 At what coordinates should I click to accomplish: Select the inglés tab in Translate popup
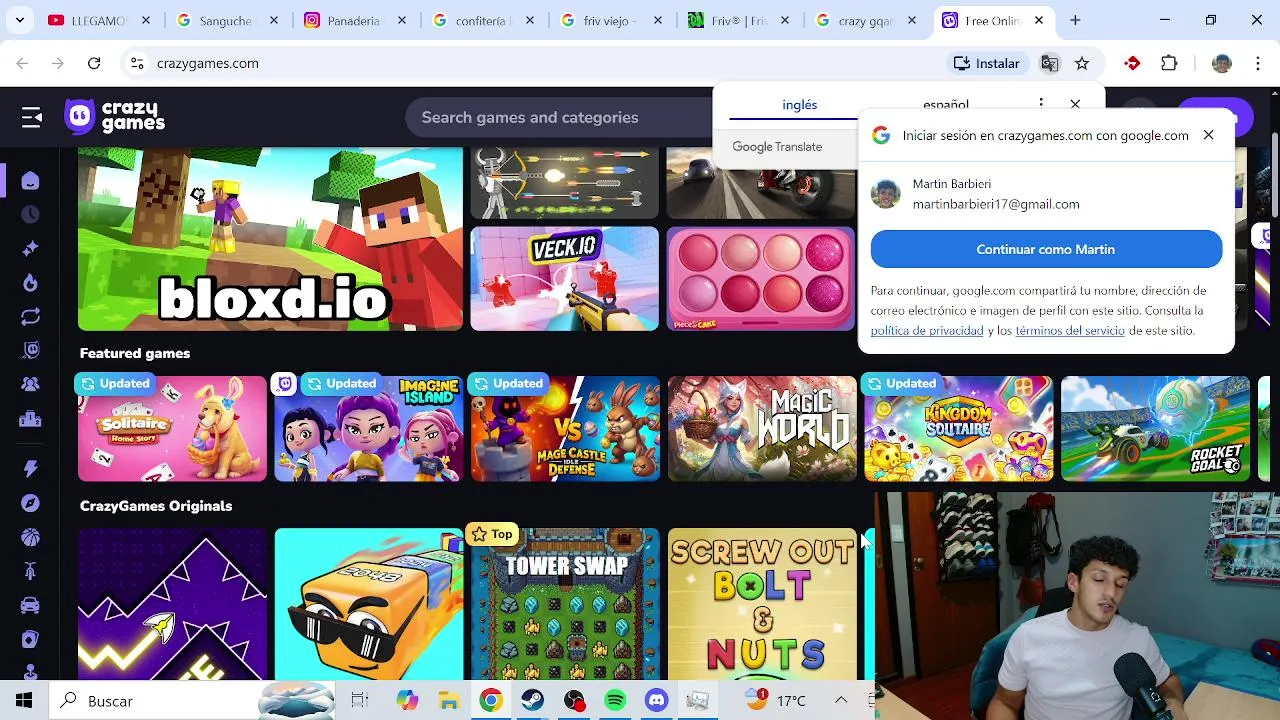799,105
